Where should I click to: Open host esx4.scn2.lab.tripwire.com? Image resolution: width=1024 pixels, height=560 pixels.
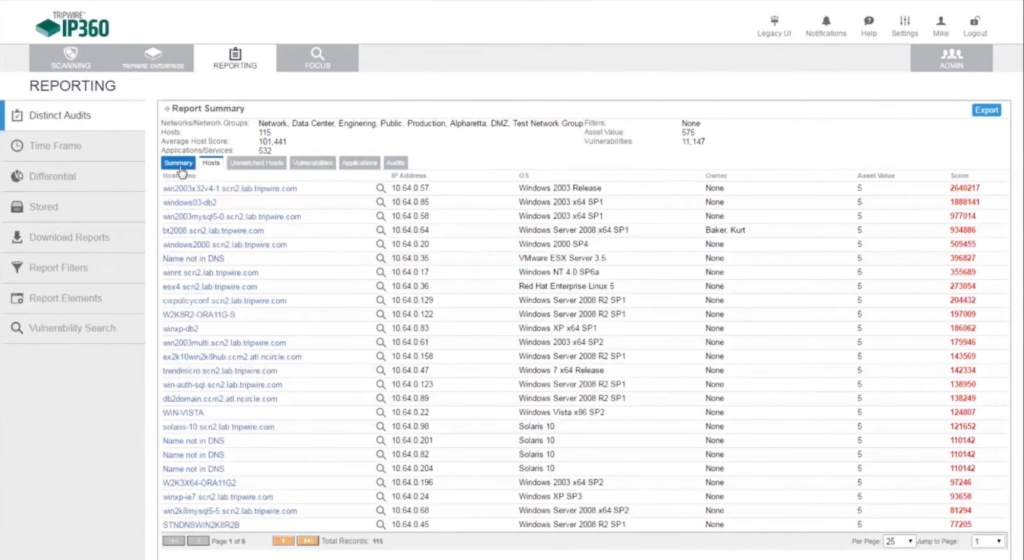pos(210,287)
